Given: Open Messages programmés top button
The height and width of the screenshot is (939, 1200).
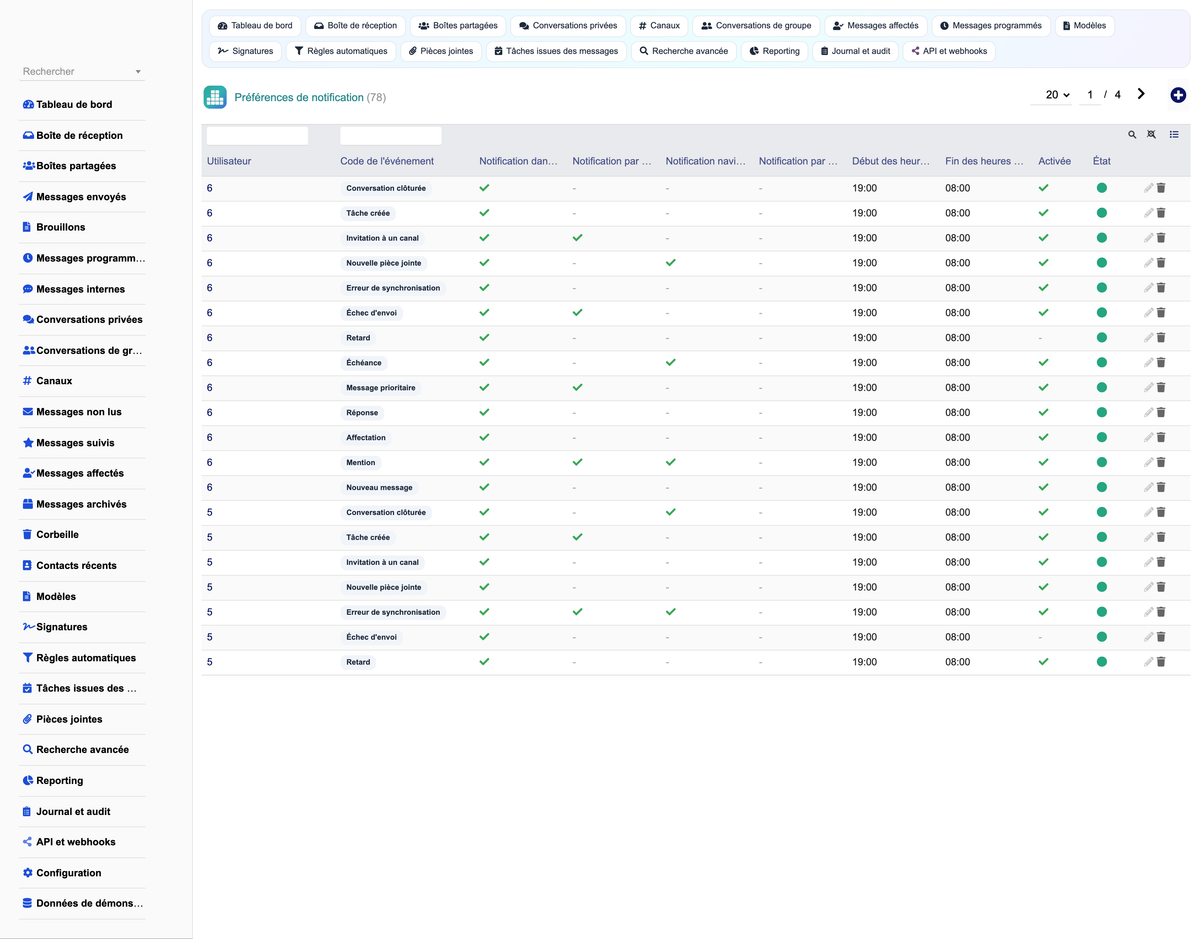Looking at the screenshot, I should (991, 25).
